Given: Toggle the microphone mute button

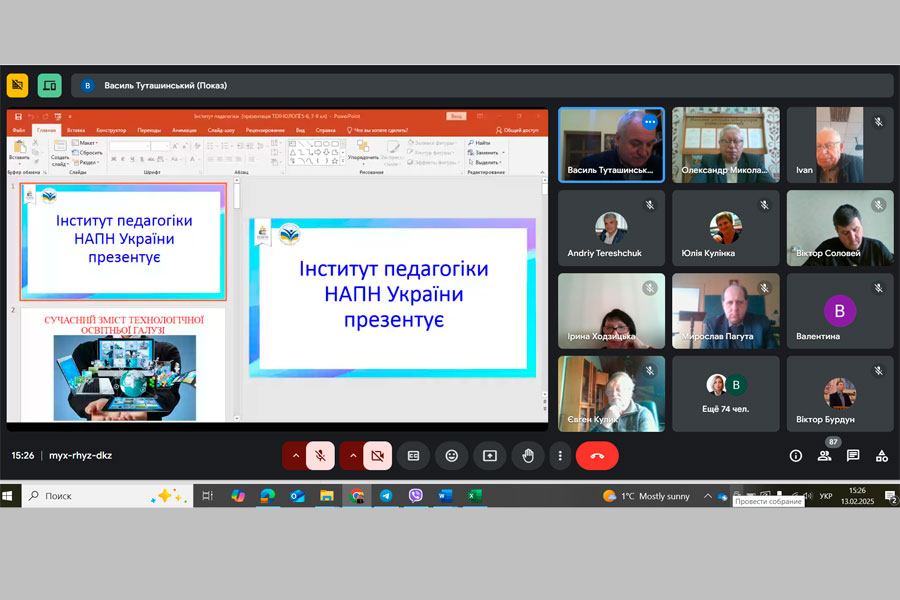Looking at the screenshot, I should click(320, 456).
